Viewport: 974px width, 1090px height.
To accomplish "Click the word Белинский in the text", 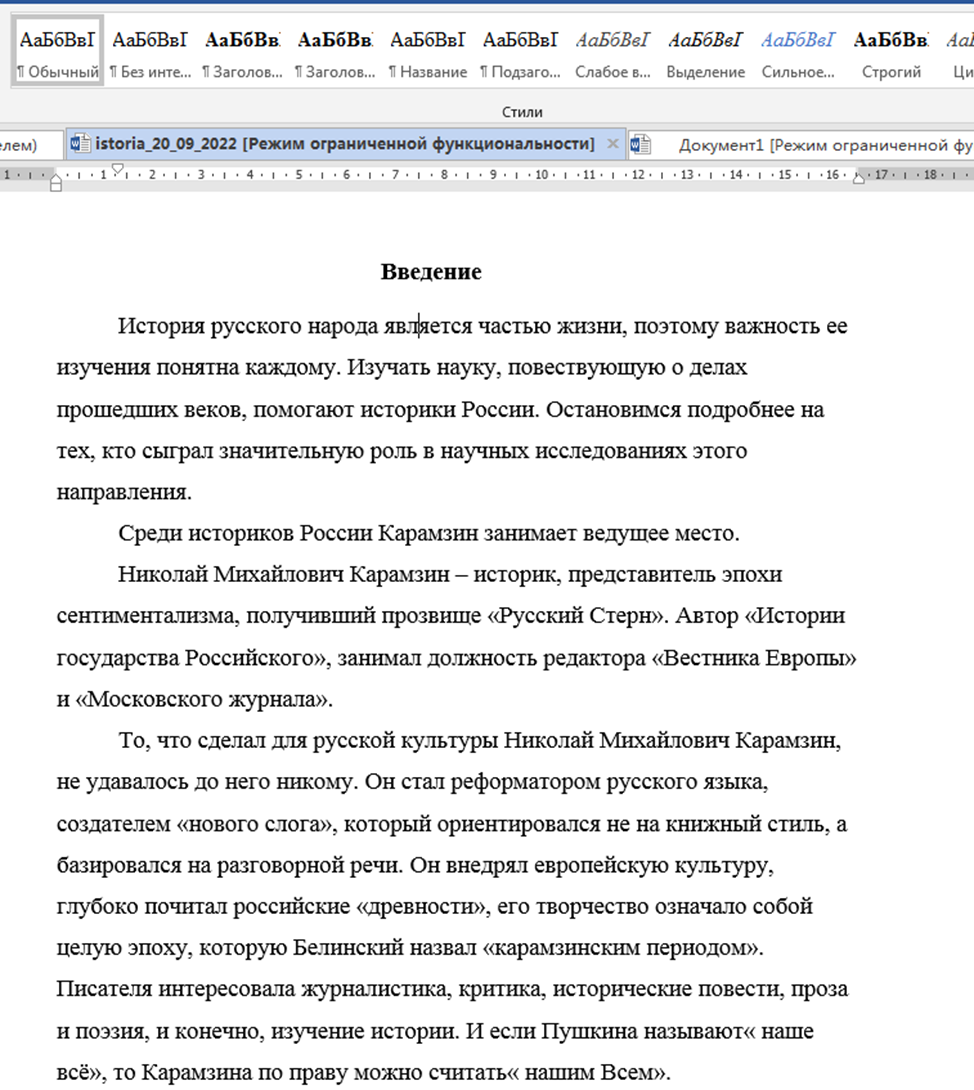I will point(348,947).
